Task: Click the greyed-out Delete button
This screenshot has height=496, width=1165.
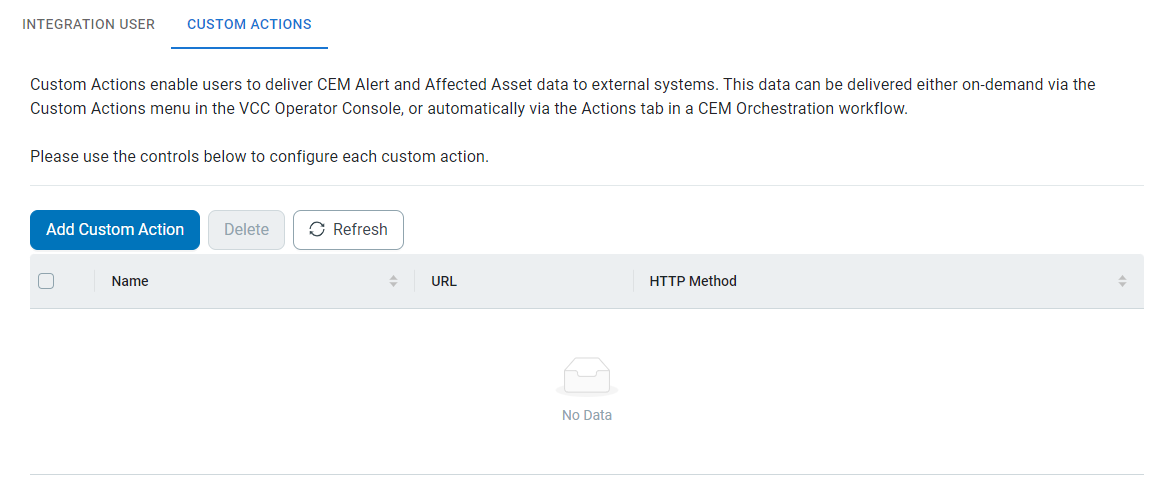Action: tap(246, 230)
